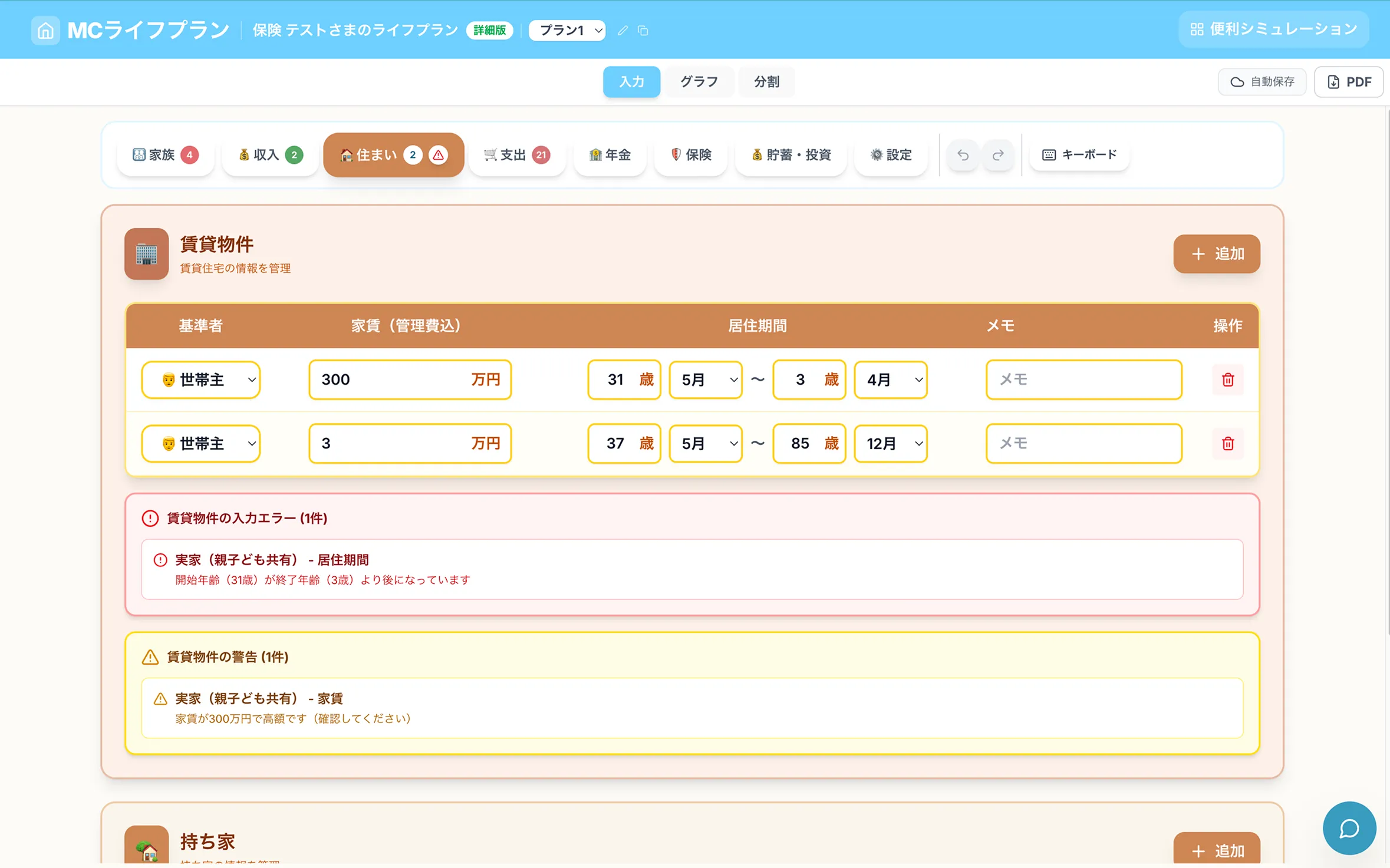Click the home icon beside MCライフプラン
The width and height of the screenshot is (1390, 868).
click(45, 30)
